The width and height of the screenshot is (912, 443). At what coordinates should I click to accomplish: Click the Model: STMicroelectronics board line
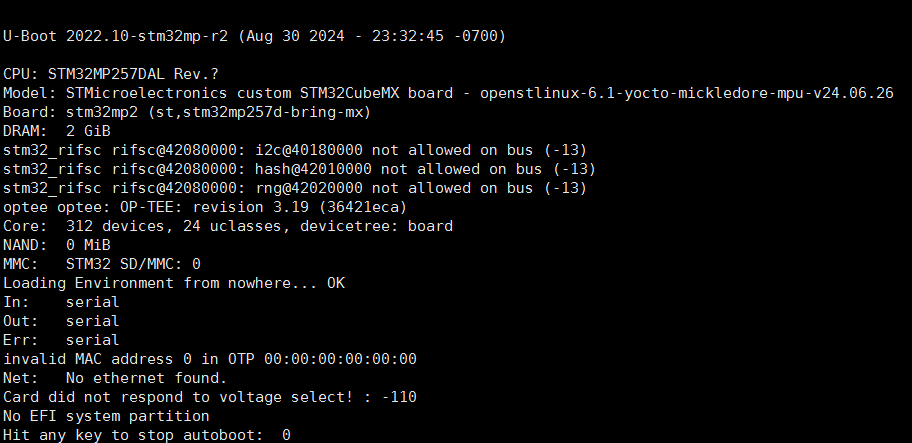click(x=448, y=93)
